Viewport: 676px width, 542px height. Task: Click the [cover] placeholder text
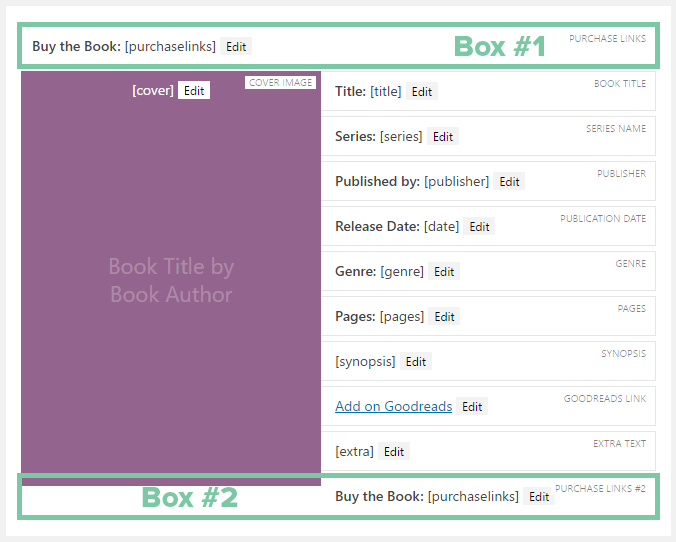point(153,91)
